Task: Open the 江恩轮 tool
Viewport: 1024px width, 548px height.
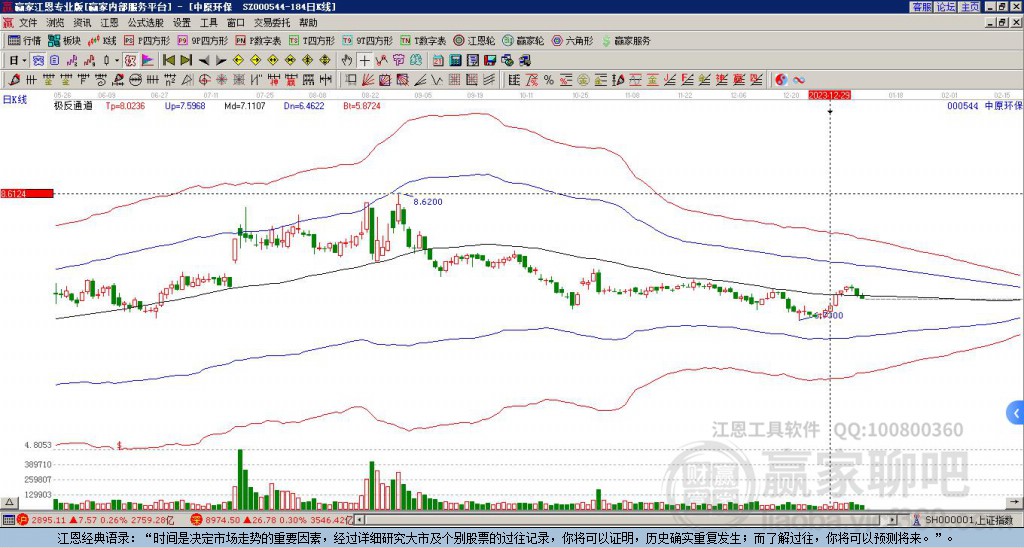Action: [x=474, y=40]
